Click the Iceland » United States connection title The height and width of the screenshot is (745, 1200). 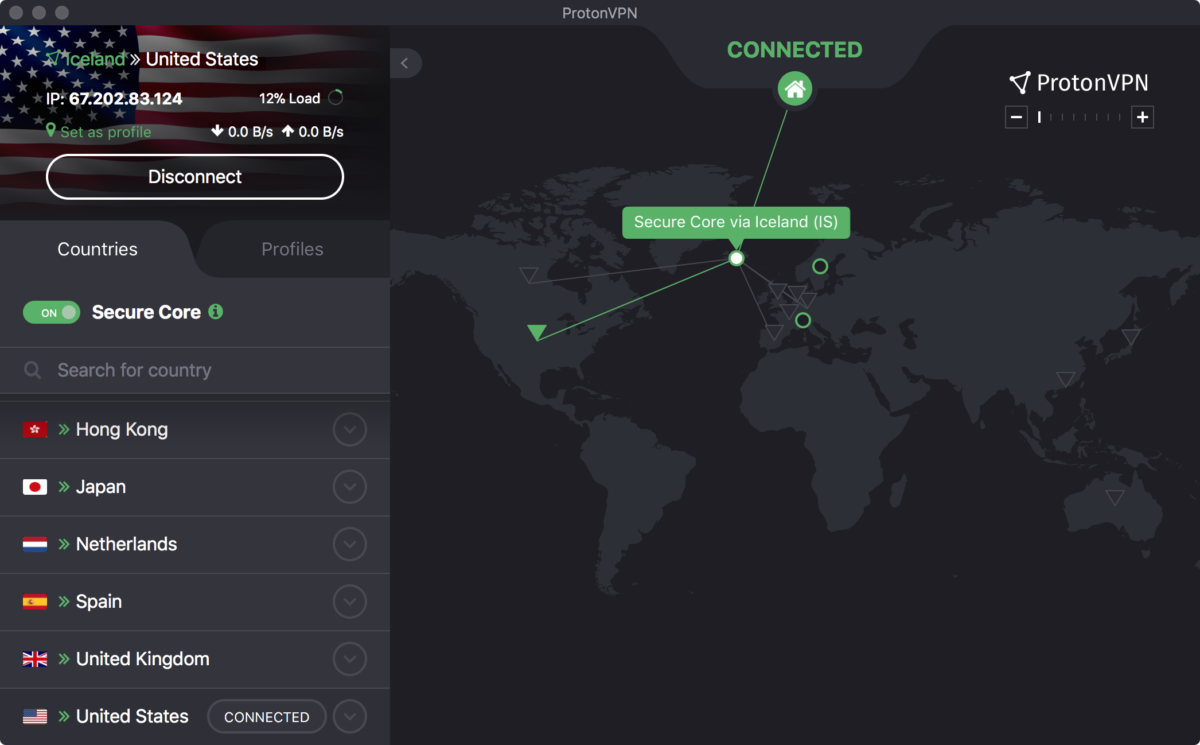[152, 59]
